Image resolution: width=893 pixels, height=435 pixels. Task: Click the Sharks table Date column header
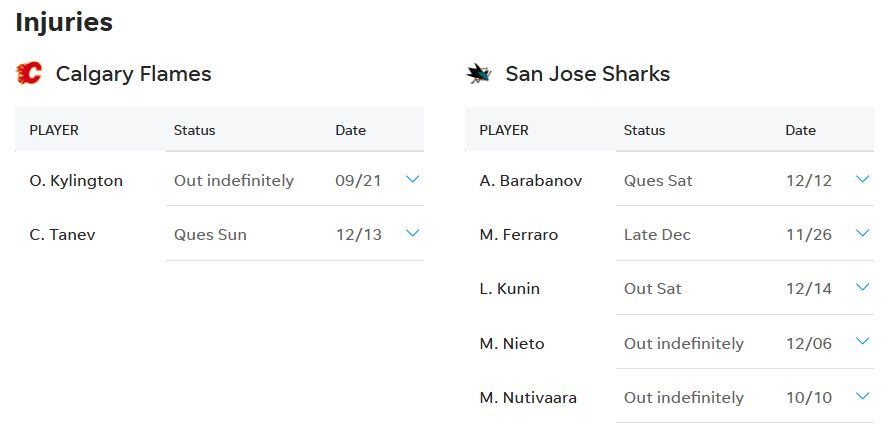pyautogui.click(x=800, y=130)
